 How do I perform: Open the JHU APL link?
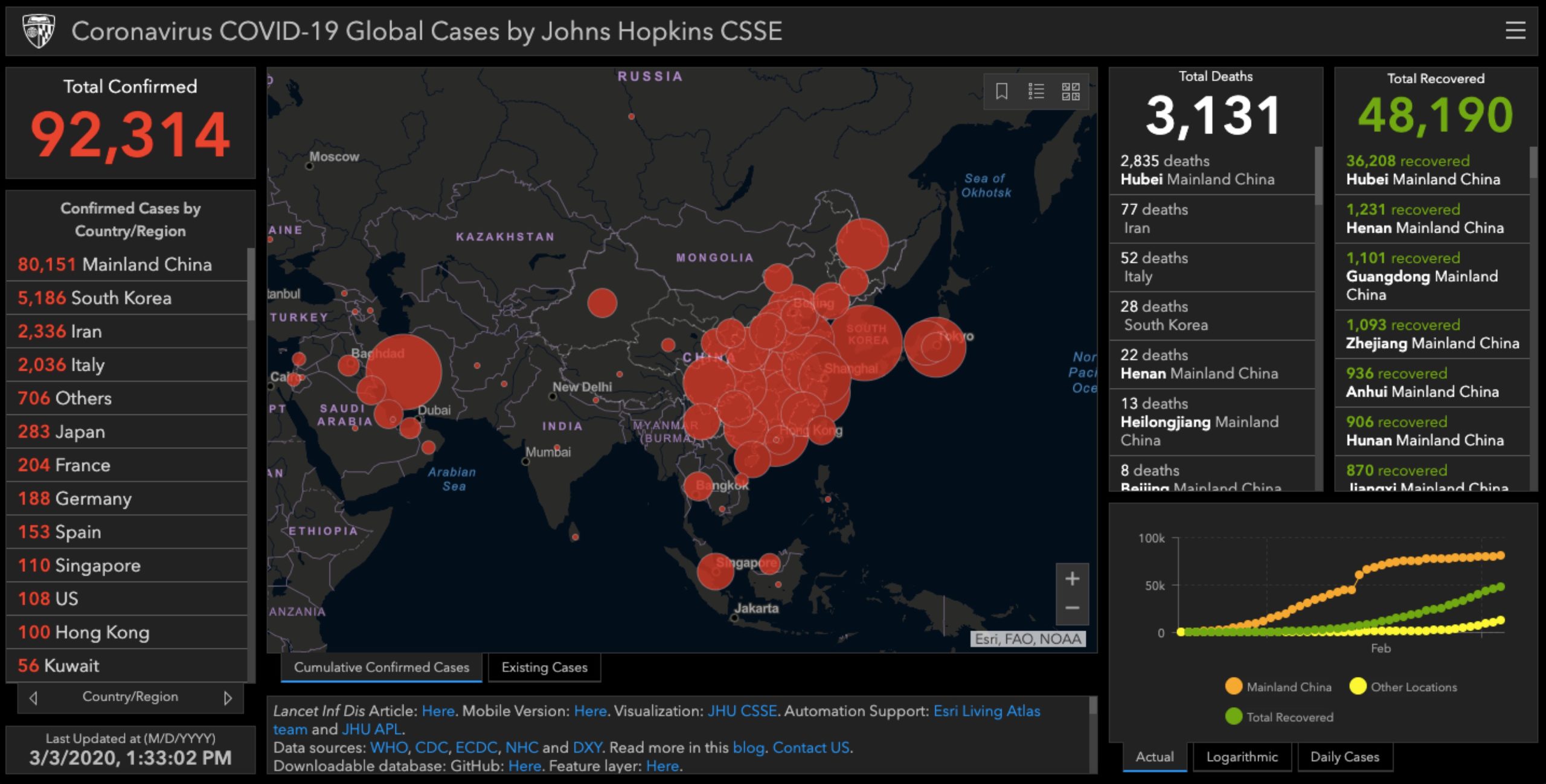click(371, 729)
